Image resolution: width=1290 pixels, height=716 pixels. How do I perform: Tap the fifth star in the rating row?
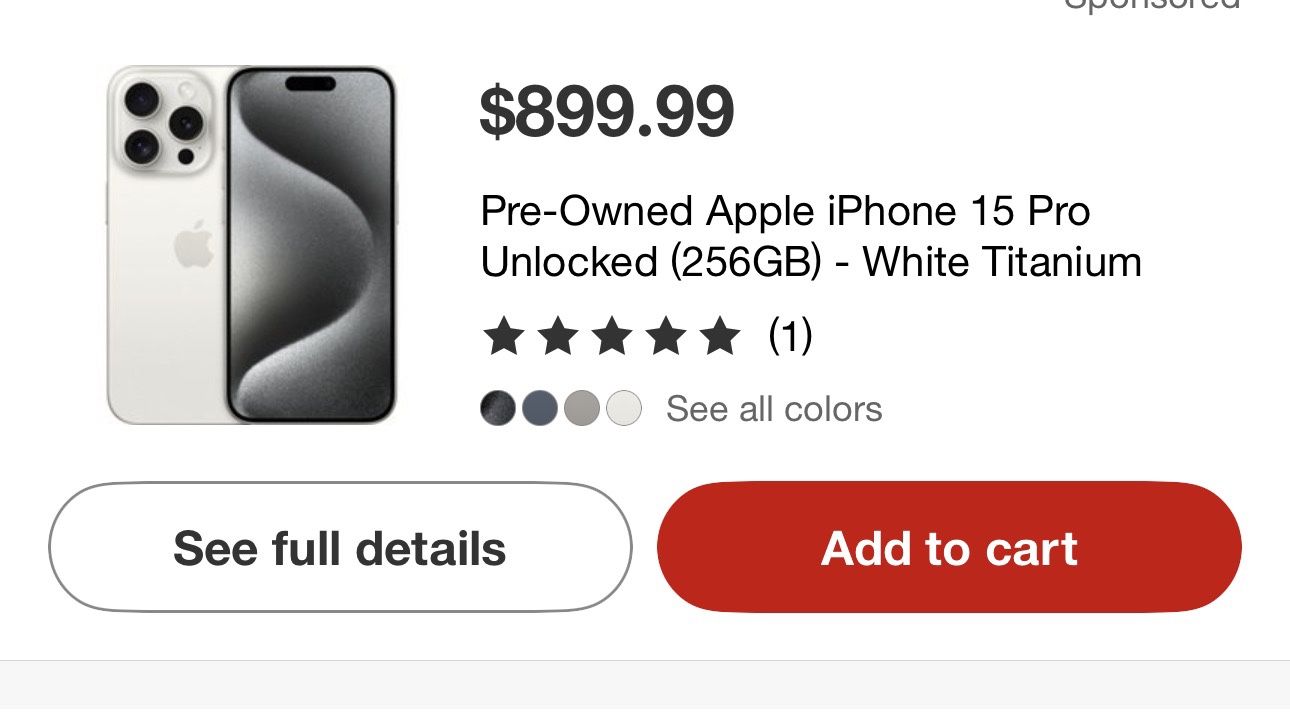[x=718, y=337]
